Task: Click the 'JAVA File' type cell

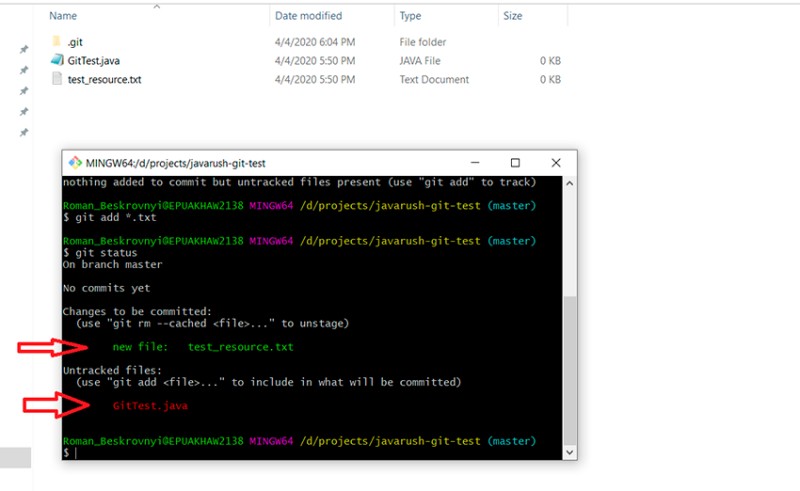Action: [419, 61]
